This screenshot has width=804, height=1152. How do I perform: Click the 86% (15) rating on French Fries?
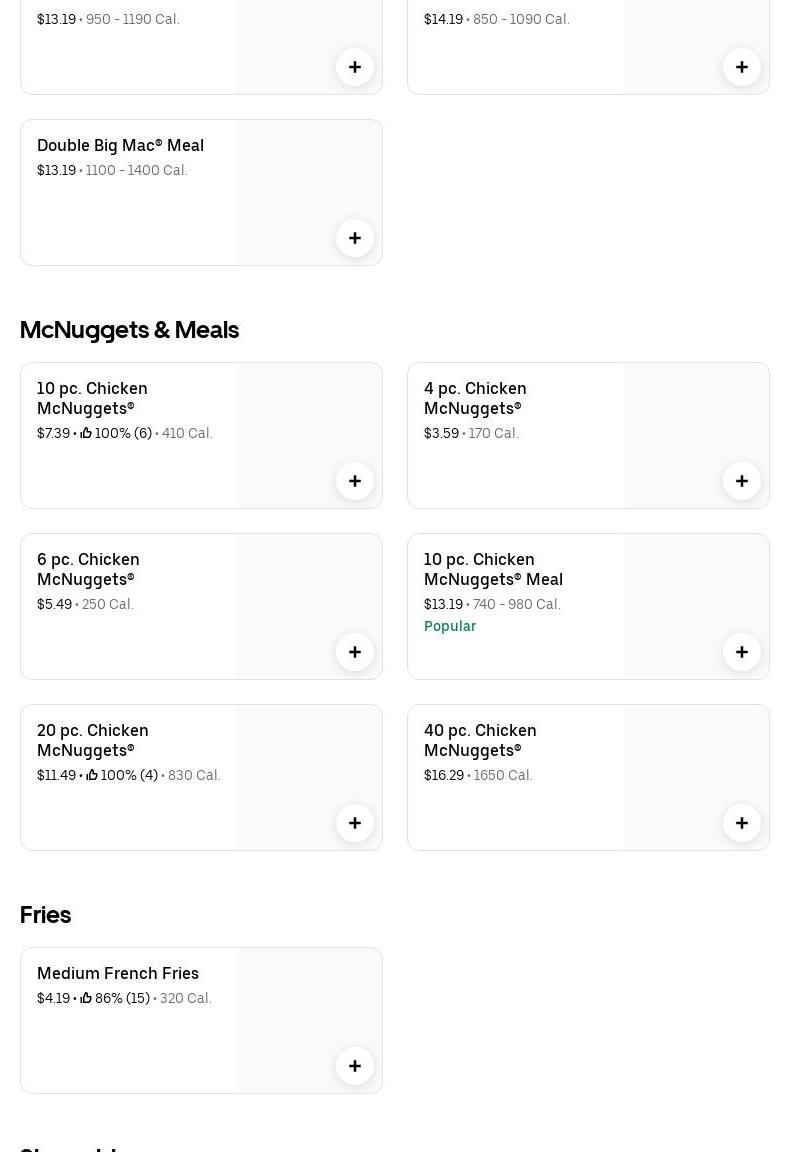[116, 998]
